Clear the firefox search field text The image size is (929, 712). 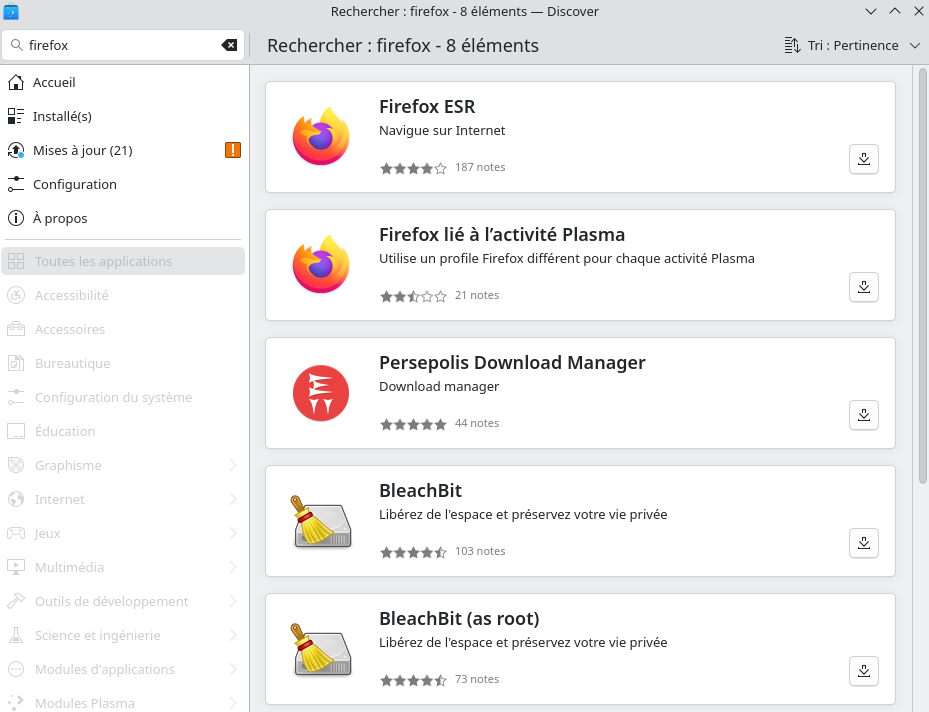click(x=229, y=45)
